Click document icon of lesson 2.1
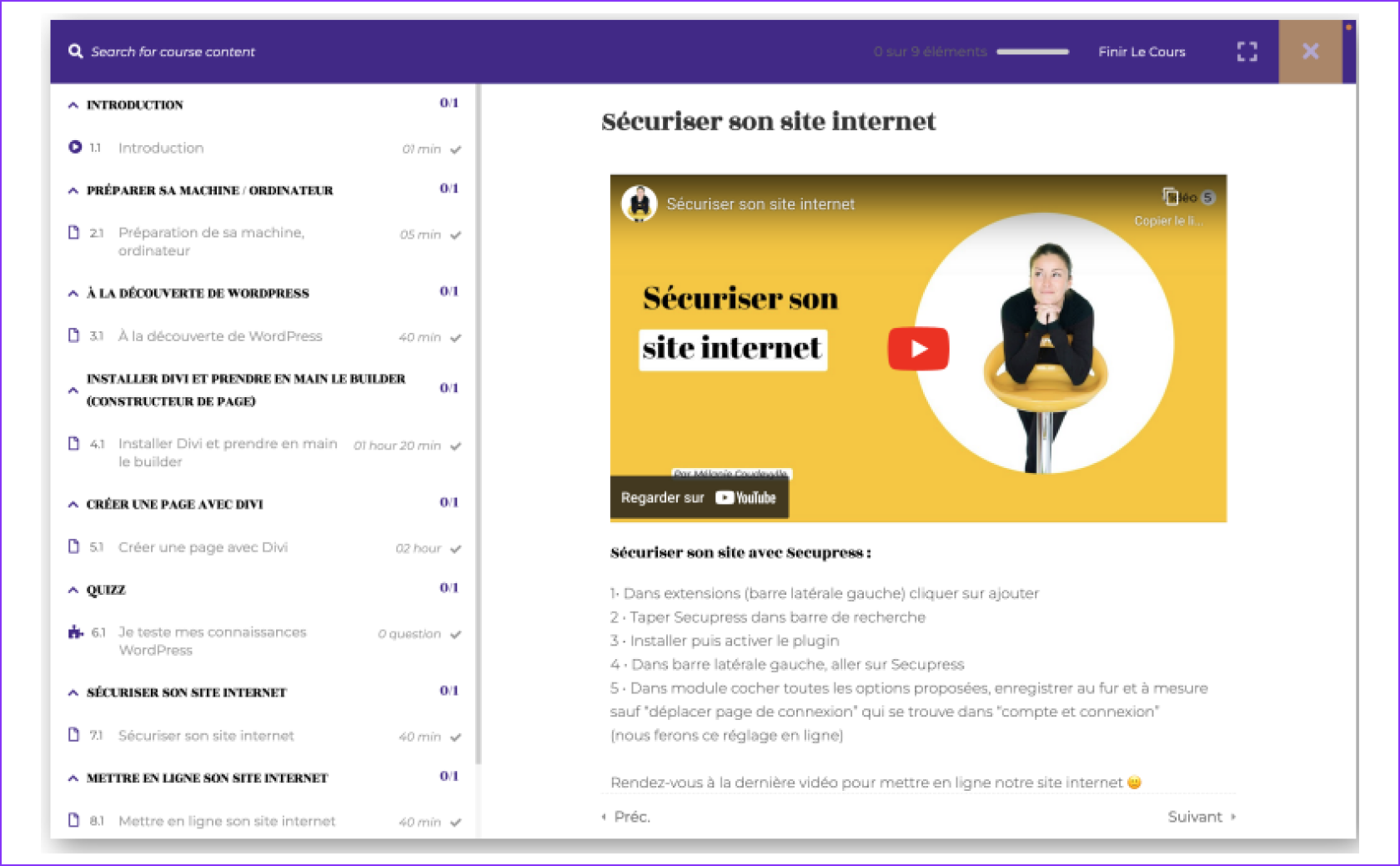 74,232
